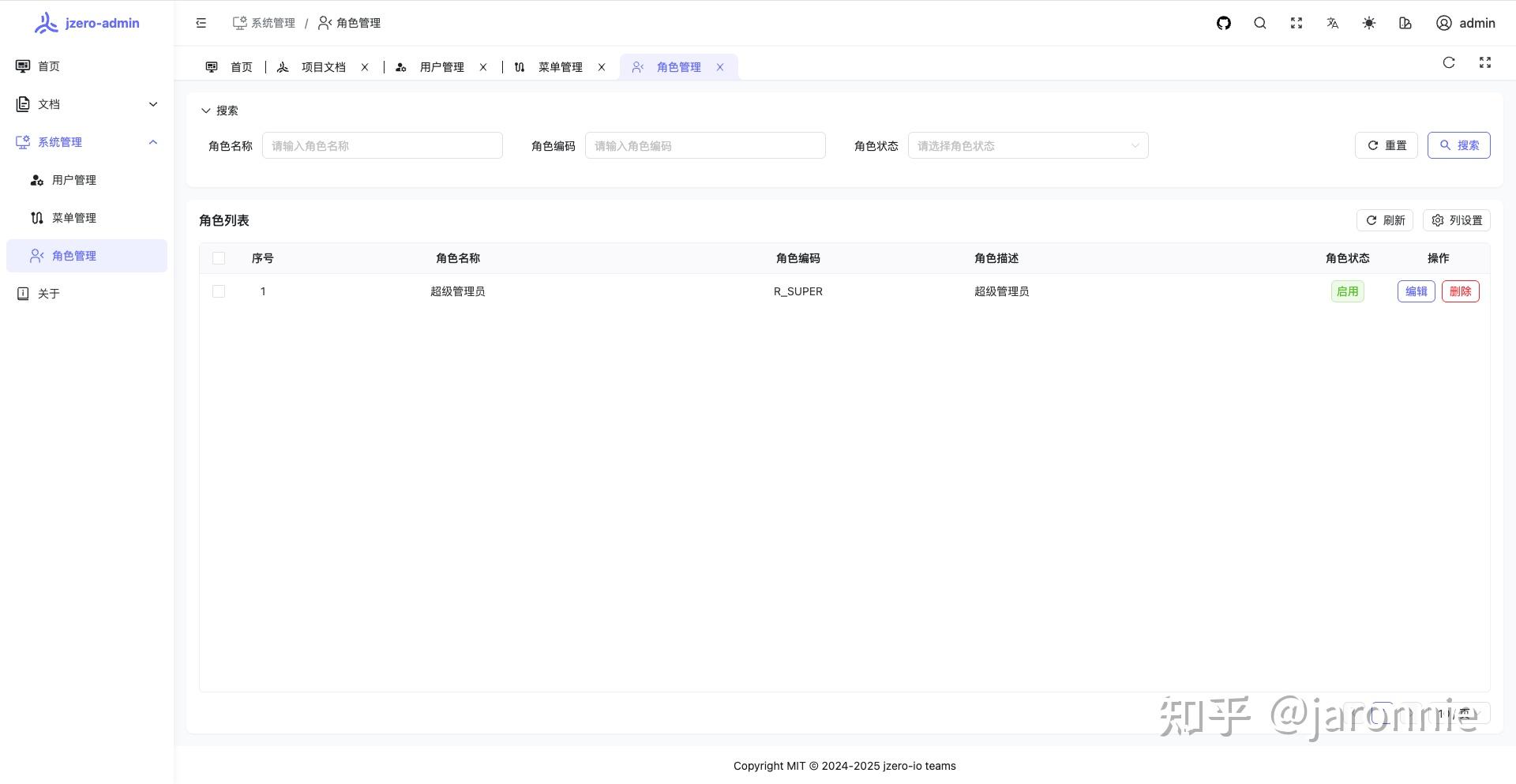This screenshot has width=1516, height=784.
Task: Click the 刷新 button above the table
Action: click(1385, 220)
